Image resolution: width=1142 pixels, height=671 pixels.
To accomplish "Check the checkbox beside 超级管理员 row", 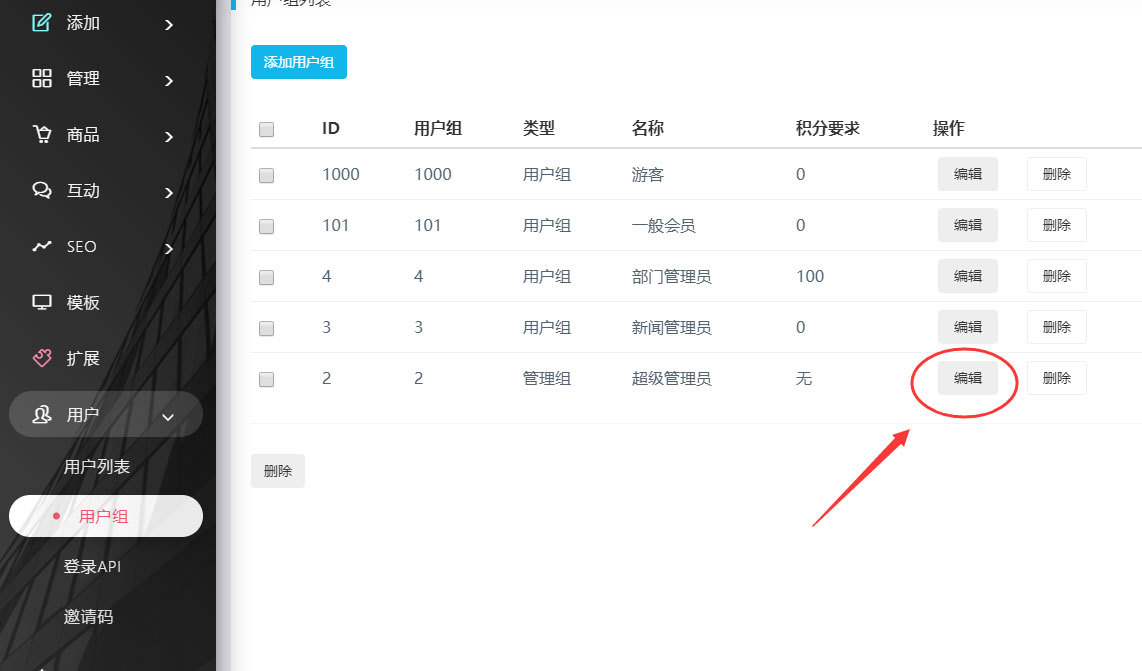I will pos(266,379).
